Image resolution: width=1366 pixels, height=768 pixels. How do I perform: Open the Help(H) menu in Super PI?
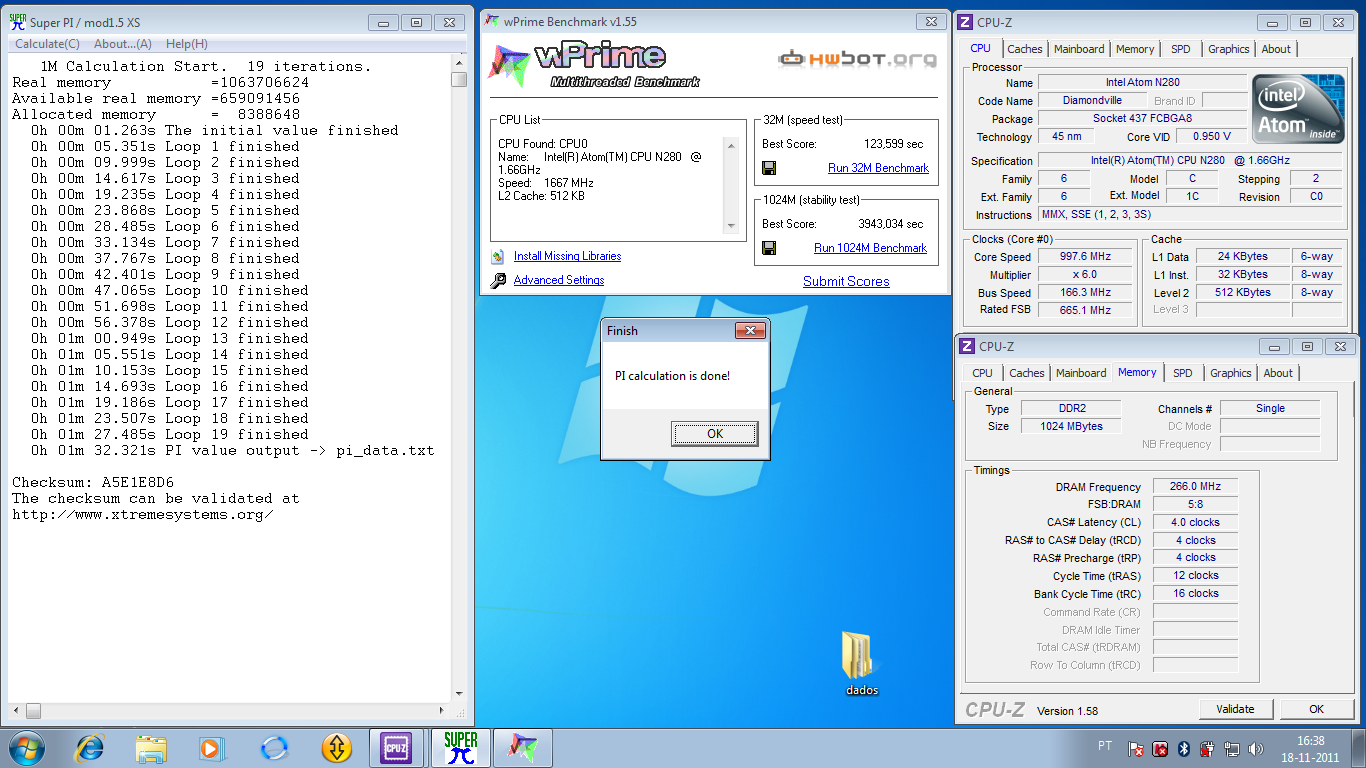[x=187, y=44]
